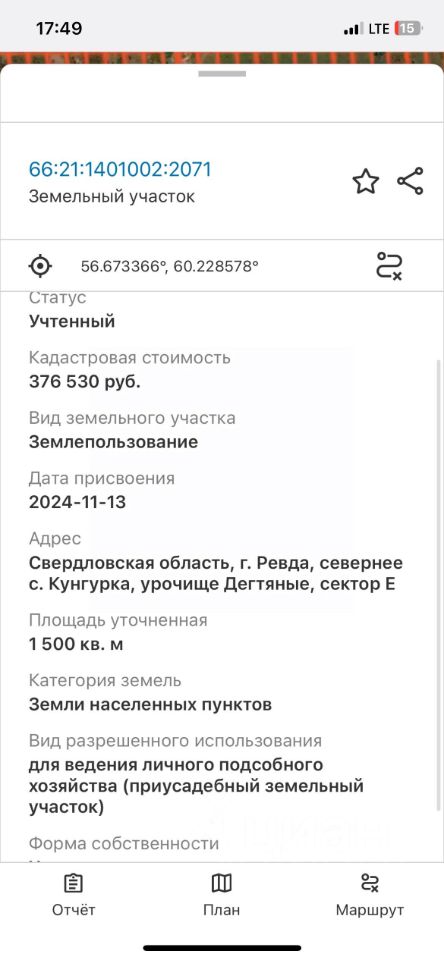Tap the locate target icon beside coordinates
444x960 pixels.
(x=40, y=266)
